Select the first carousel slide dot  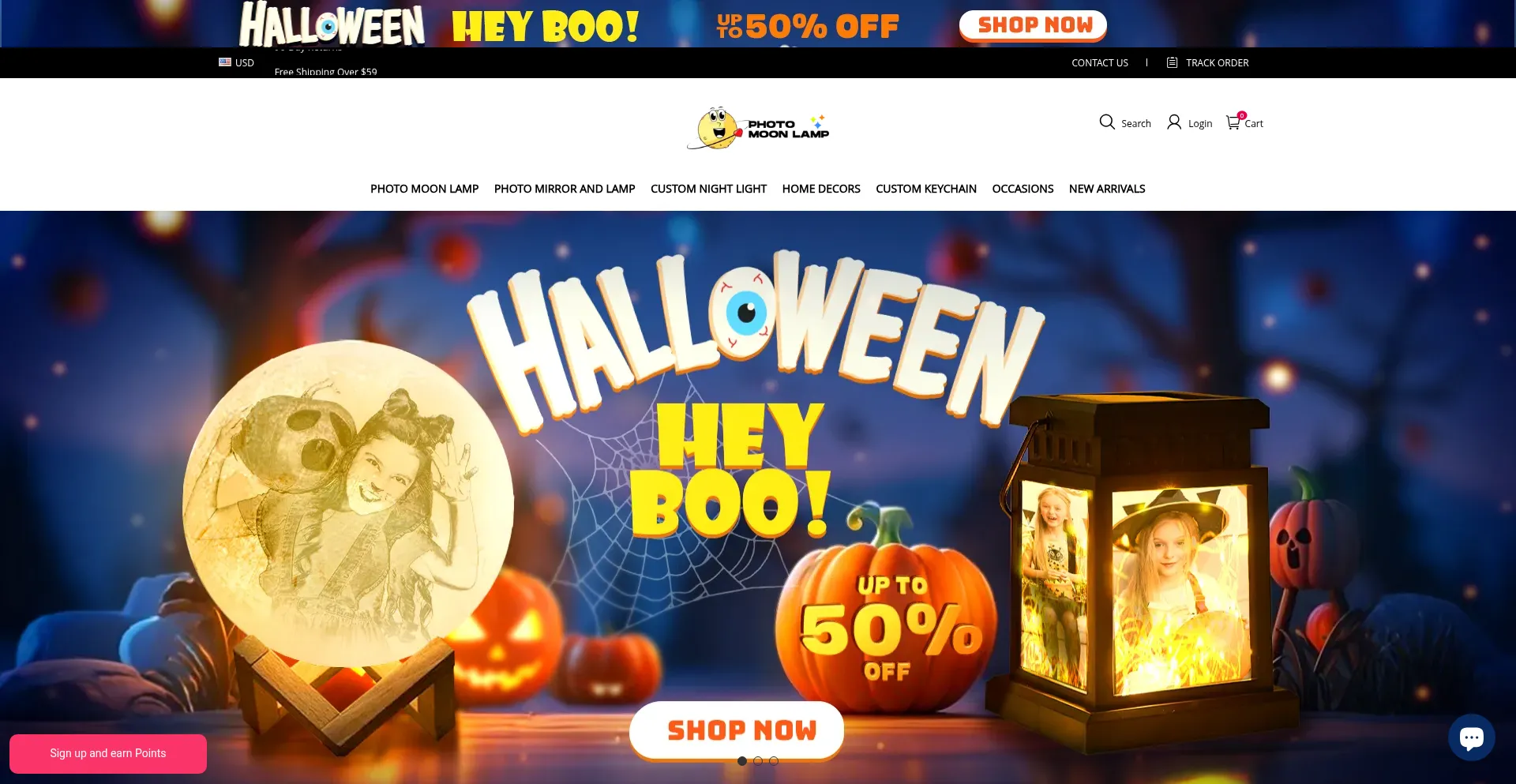[x=742, y=761]
